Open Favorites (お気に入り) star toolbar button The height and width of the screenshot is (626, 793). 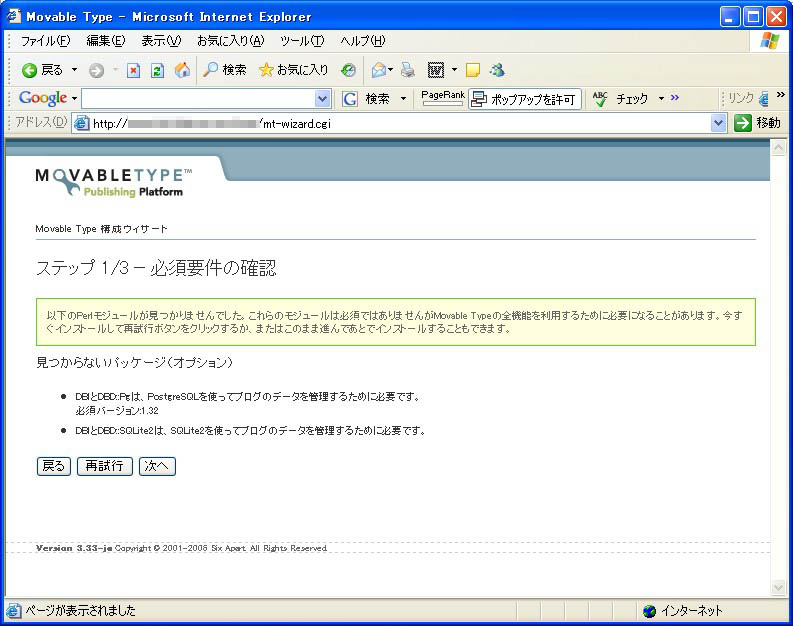(293, 70)
